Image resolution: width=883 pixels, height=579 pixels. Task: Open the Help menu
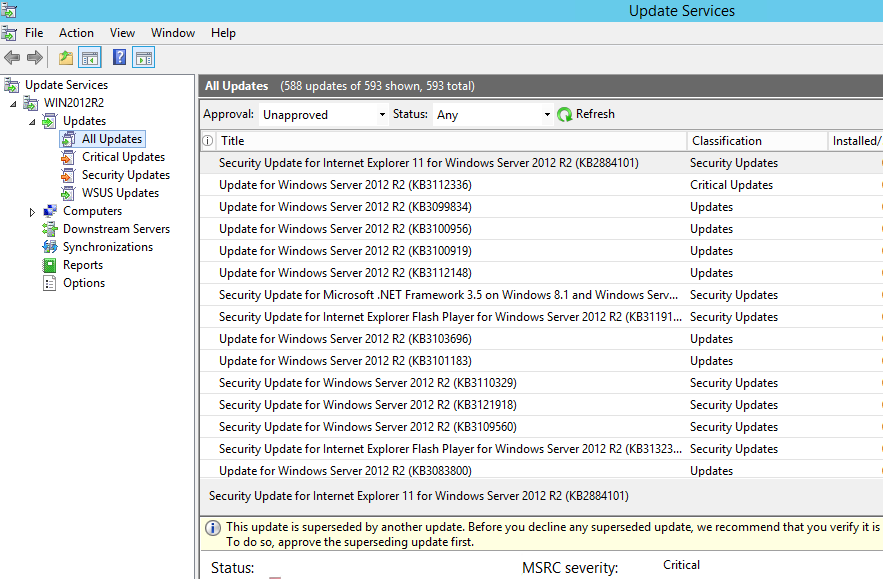pos(224,33)
